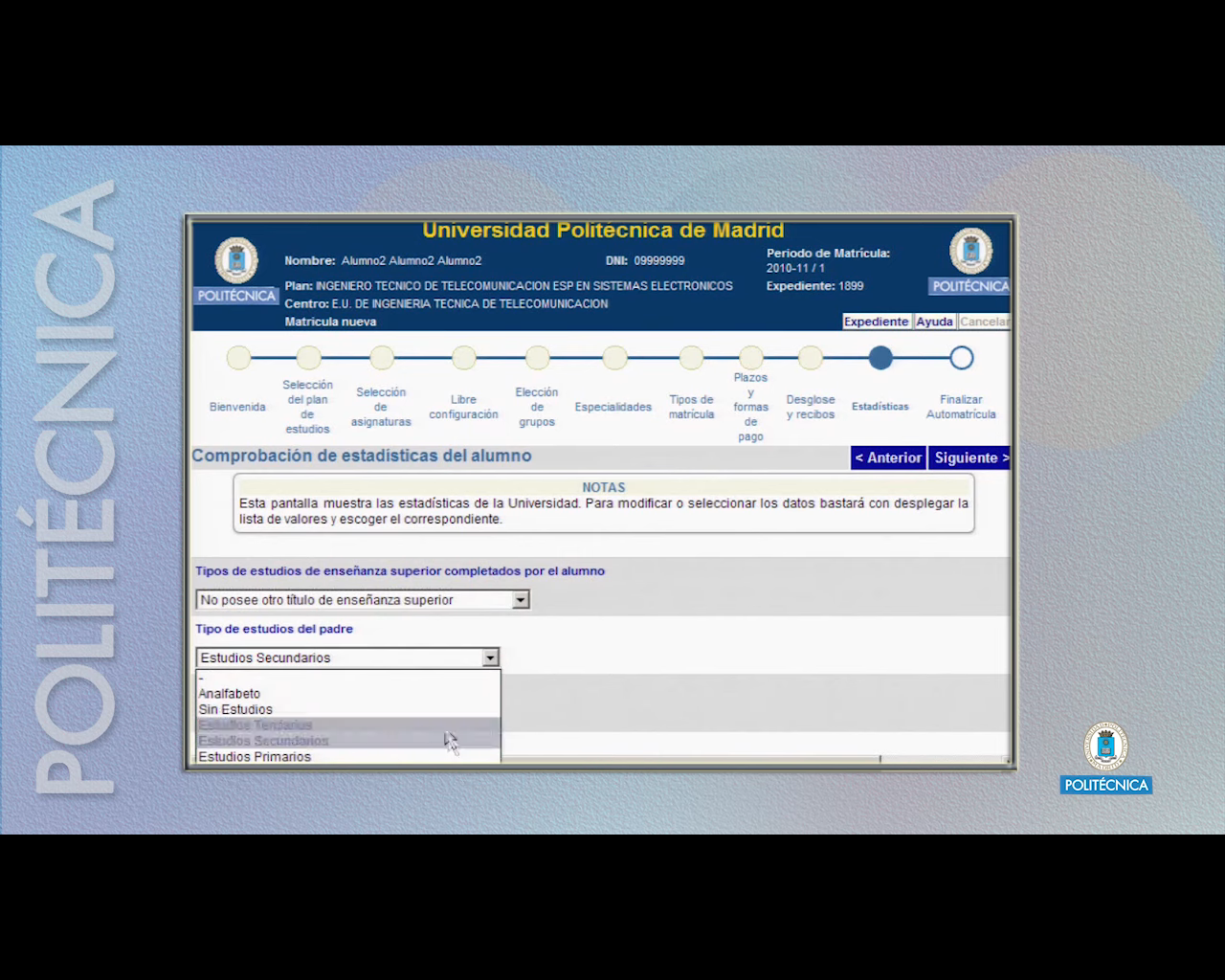
Task: Click the NOTAS heading
Action: coord(604,487)
